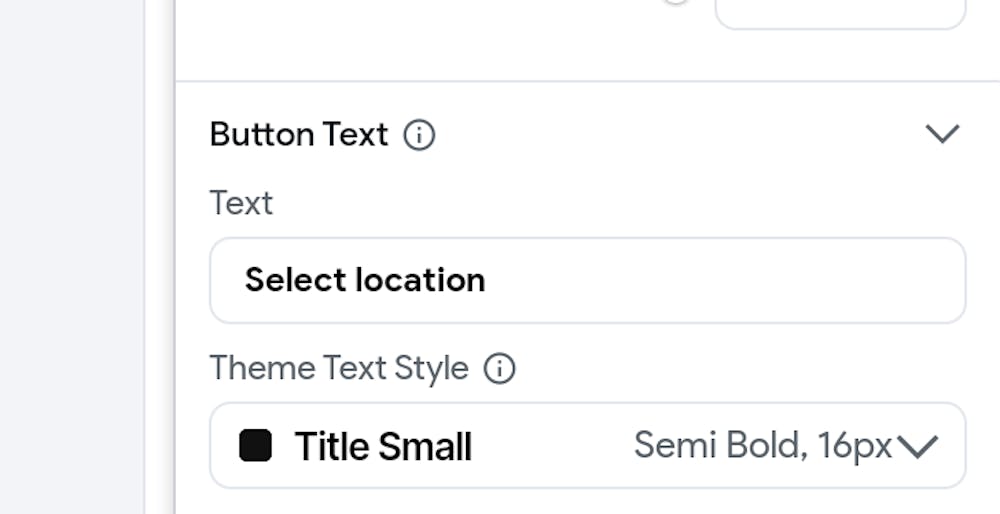Collapse the Button Text section chevron
Image resolution: width=1000 pixels, height=514 pixels.
942,134
